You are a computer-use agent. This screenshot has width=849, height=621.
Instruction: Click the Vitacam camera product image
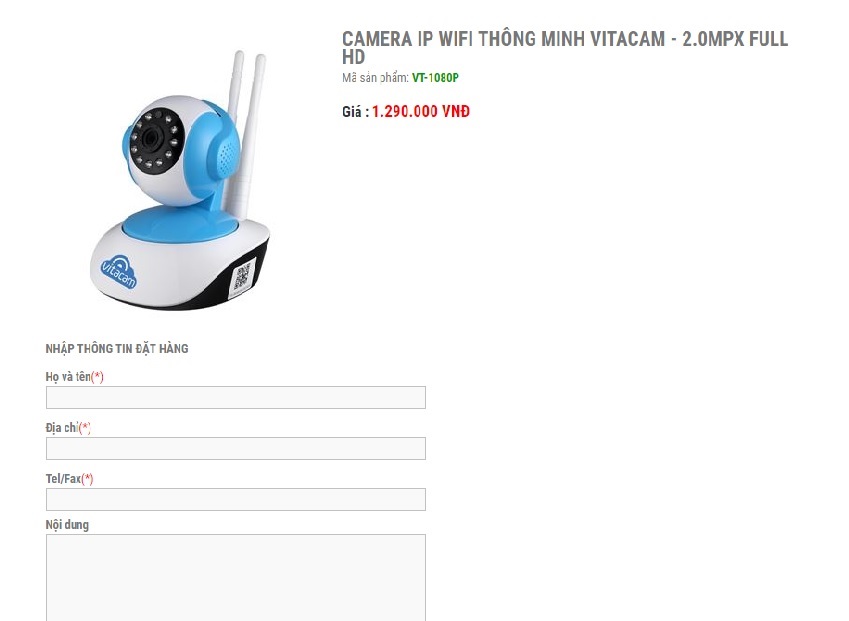(x=180, y=180)
